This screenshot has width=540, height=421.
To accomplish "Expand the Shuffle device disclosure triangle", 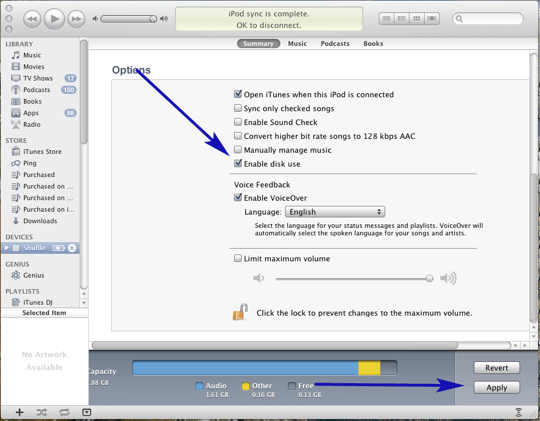I will click(7, 248).
